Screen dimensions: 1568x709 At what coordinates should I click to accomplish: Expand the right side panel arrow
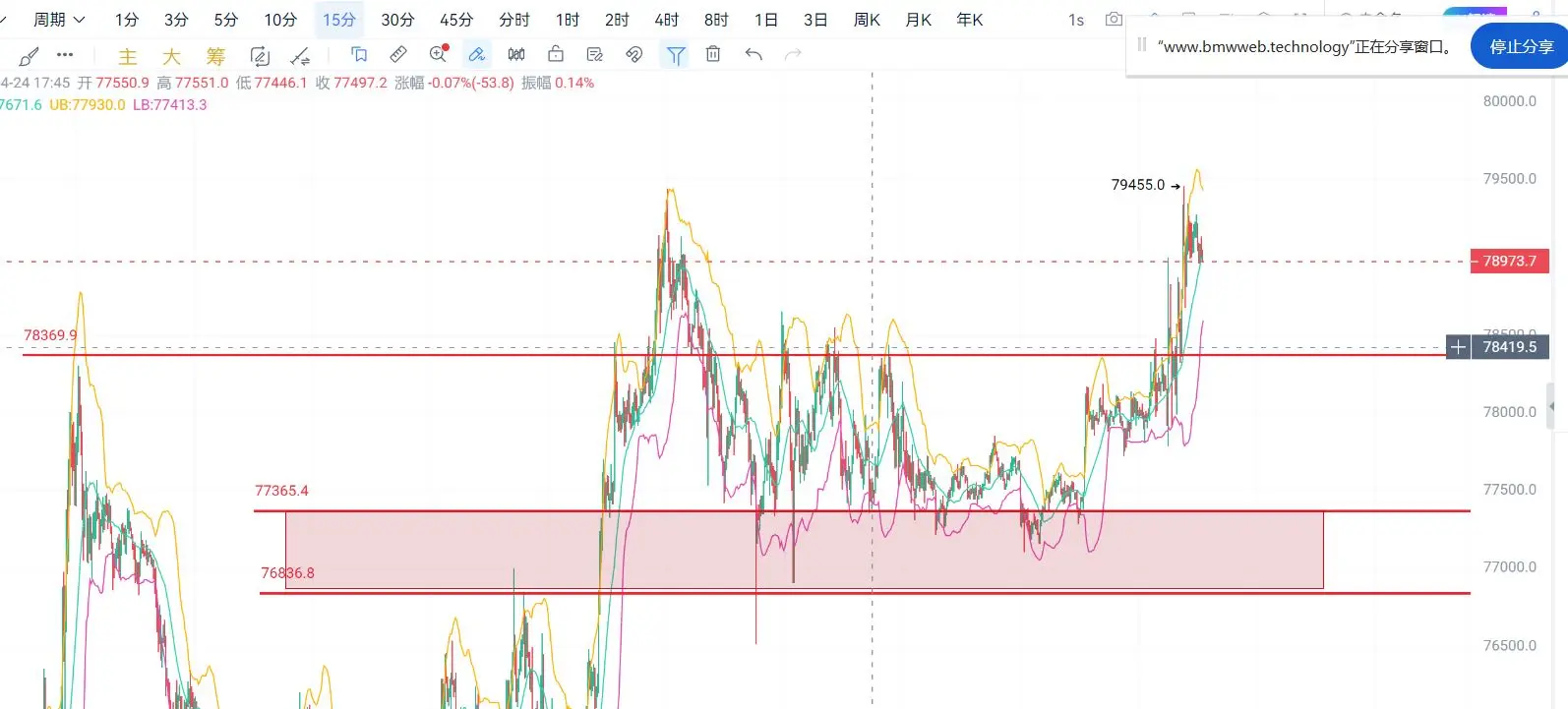(x=1552, y=405)
